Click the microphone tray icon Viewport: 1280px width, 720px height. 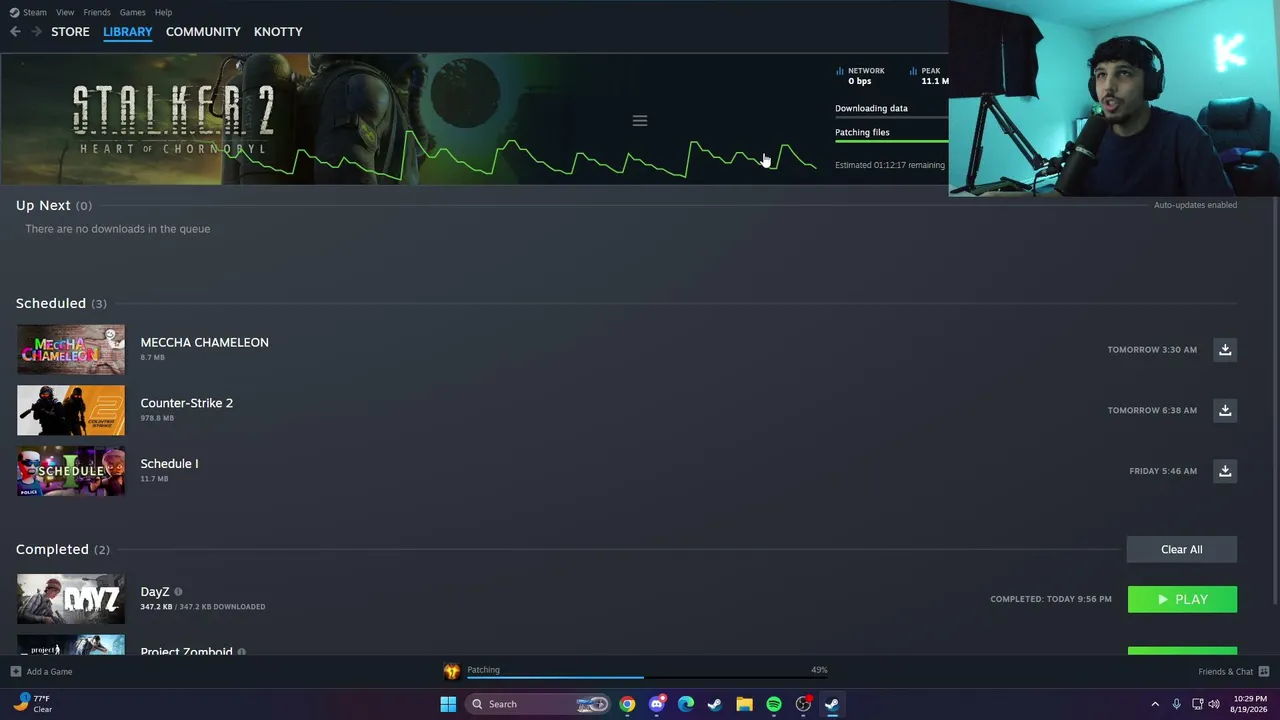point(1176,704)
